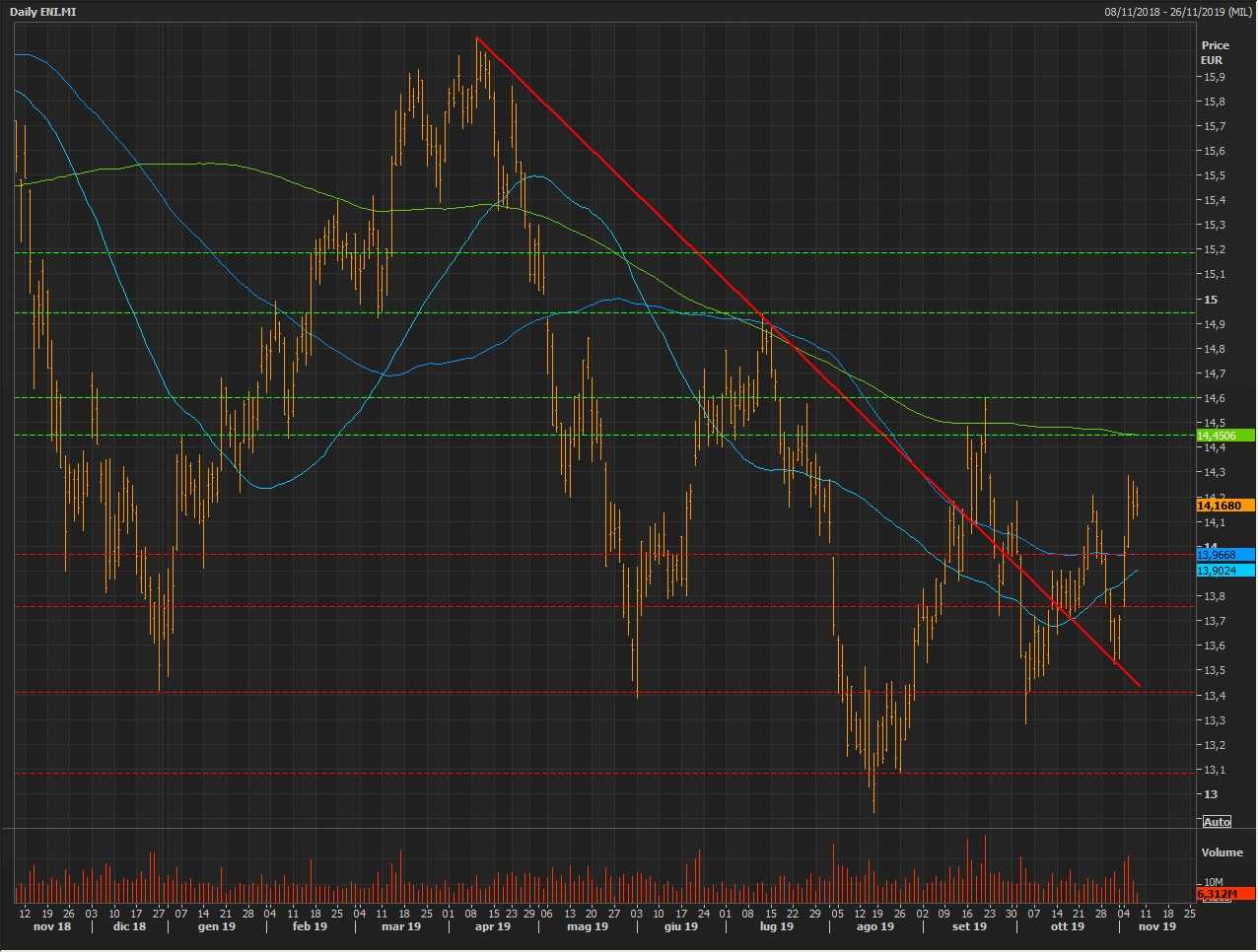Click the nov 19 month label
This screenshot has height=952, width=1258.
[1157, 926]
